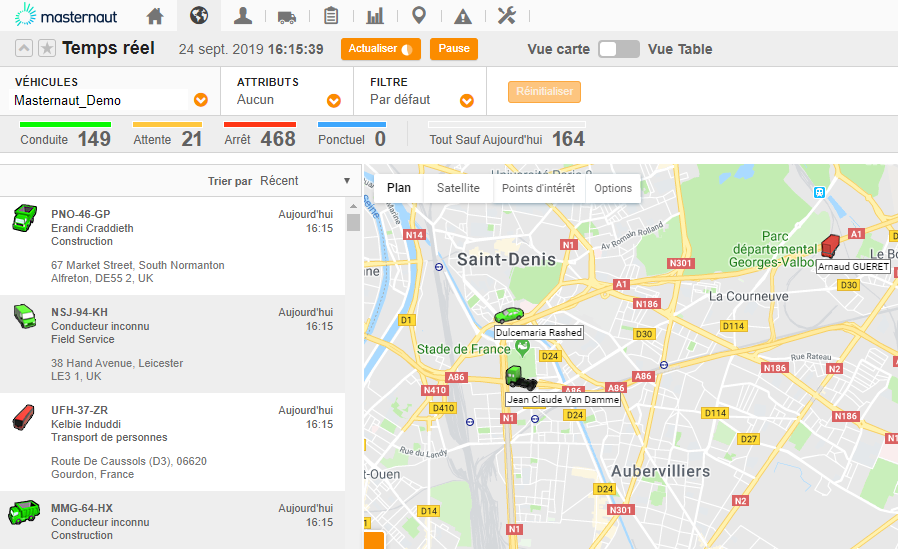Screen dimensions: 898x549
Task: Add page to favorites with star icon
Action: point(47,48)
